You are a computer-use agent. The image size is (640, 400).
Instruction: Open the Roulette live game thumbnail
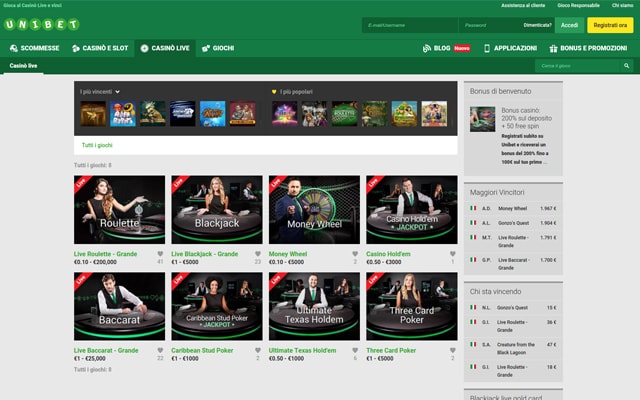coord(120,210)
